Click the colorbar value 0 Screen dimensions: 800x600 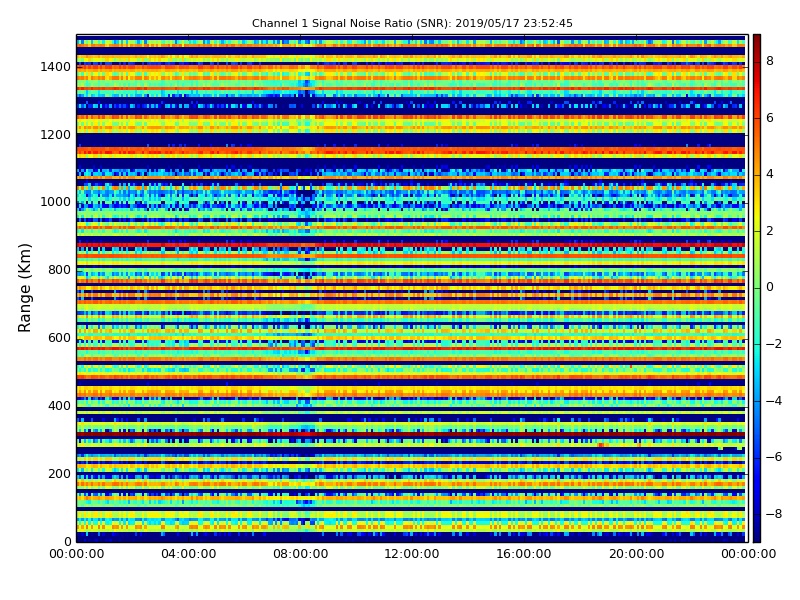pyautogui.click(x=770, y=287)
